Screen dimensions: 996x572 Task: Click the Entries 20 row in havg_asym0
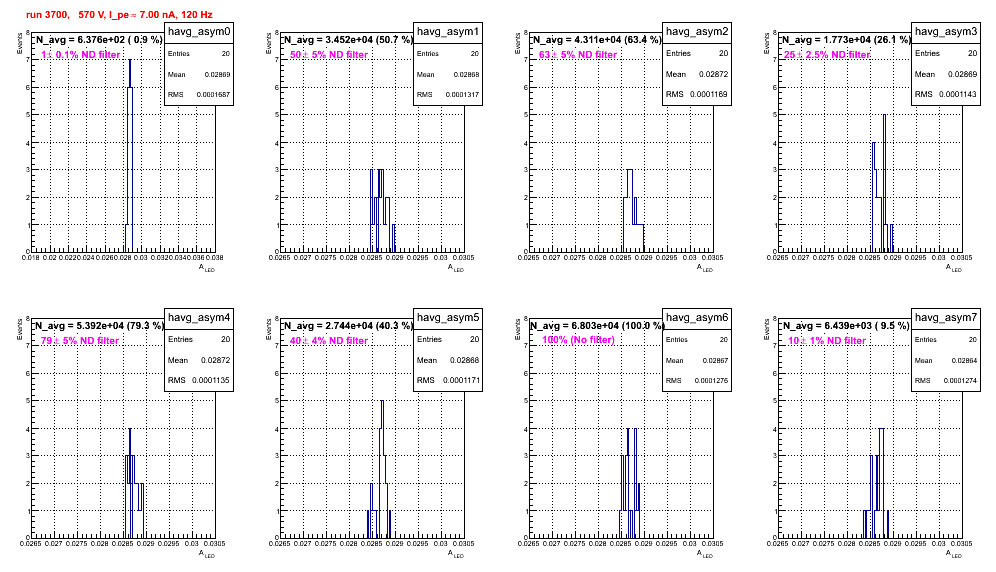click(x=199, y=54)
